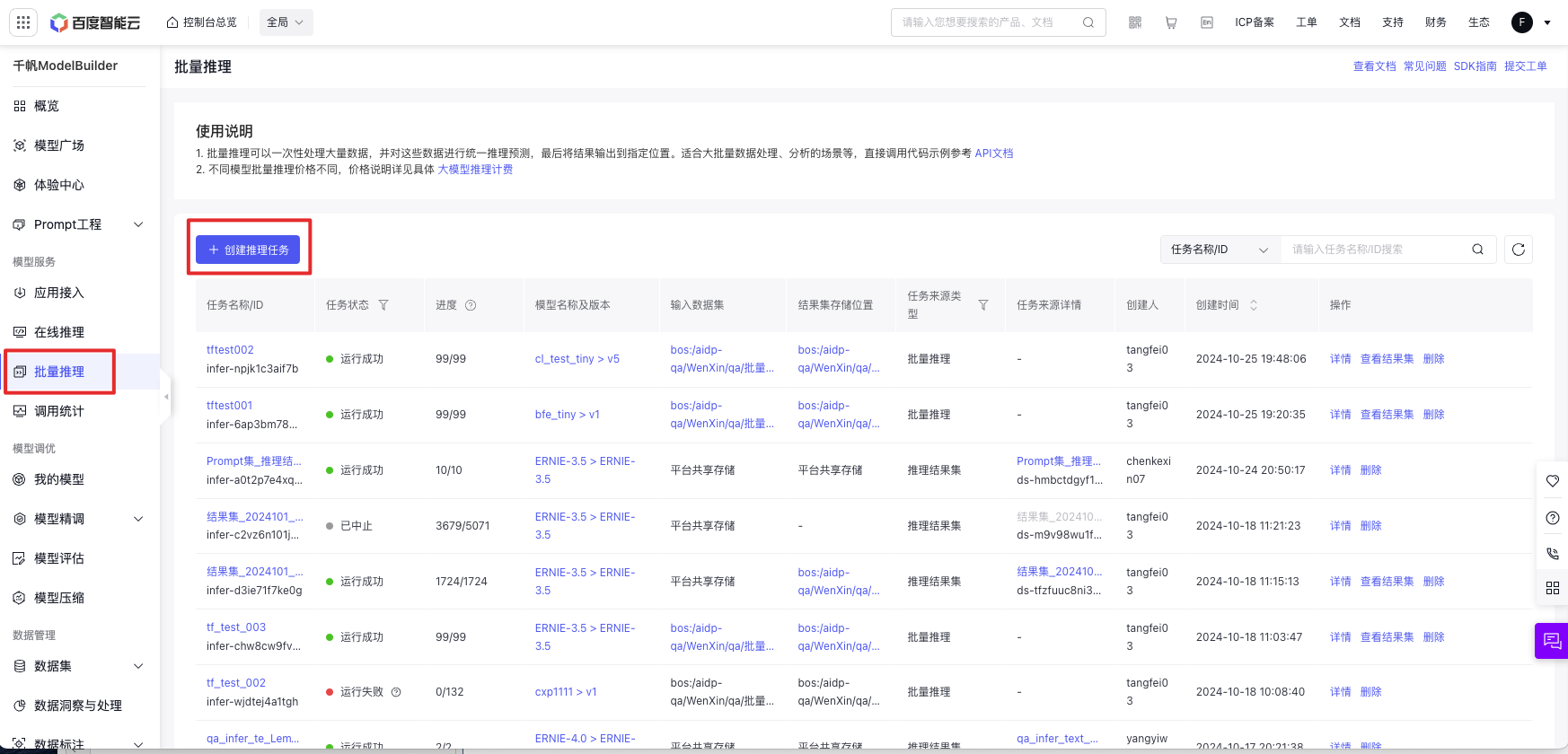The height and width of the screenshot is (754, 1568).
Task: Open the 提交工单 link
Action: coord(1526,66)
